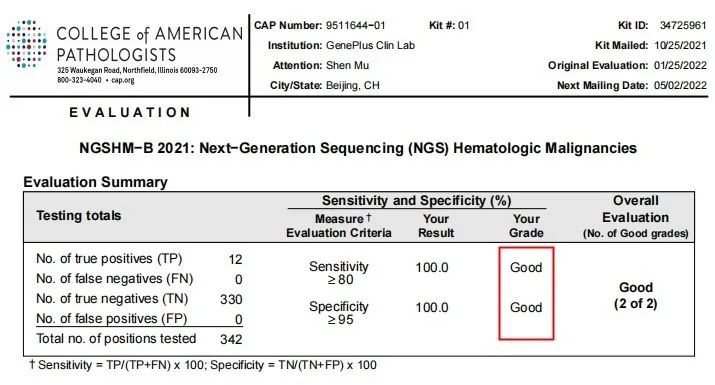
Task: Click the Sensitivity grade Good cell
Action: (x=526, y=267)
